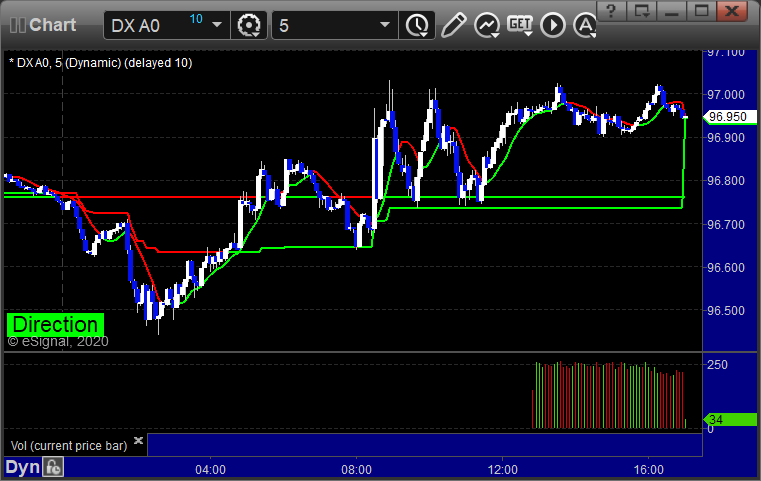Open the studies chart-line icon
The height and width of the screenshot is (481, 761).
click(487, 25)
